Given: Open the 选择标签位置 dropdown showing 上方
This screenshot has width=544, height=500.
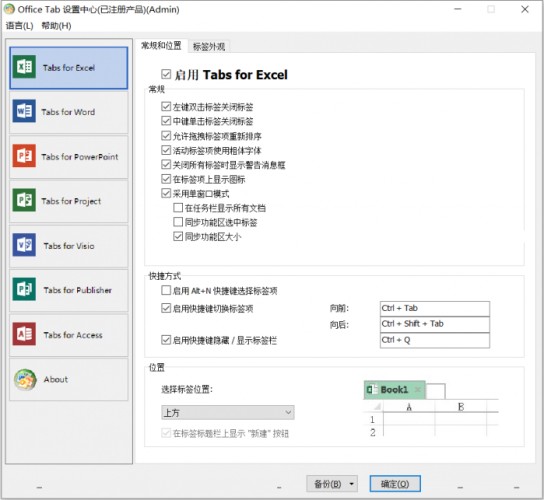Looking at the screenshot, I should click(x=228, y=412).
